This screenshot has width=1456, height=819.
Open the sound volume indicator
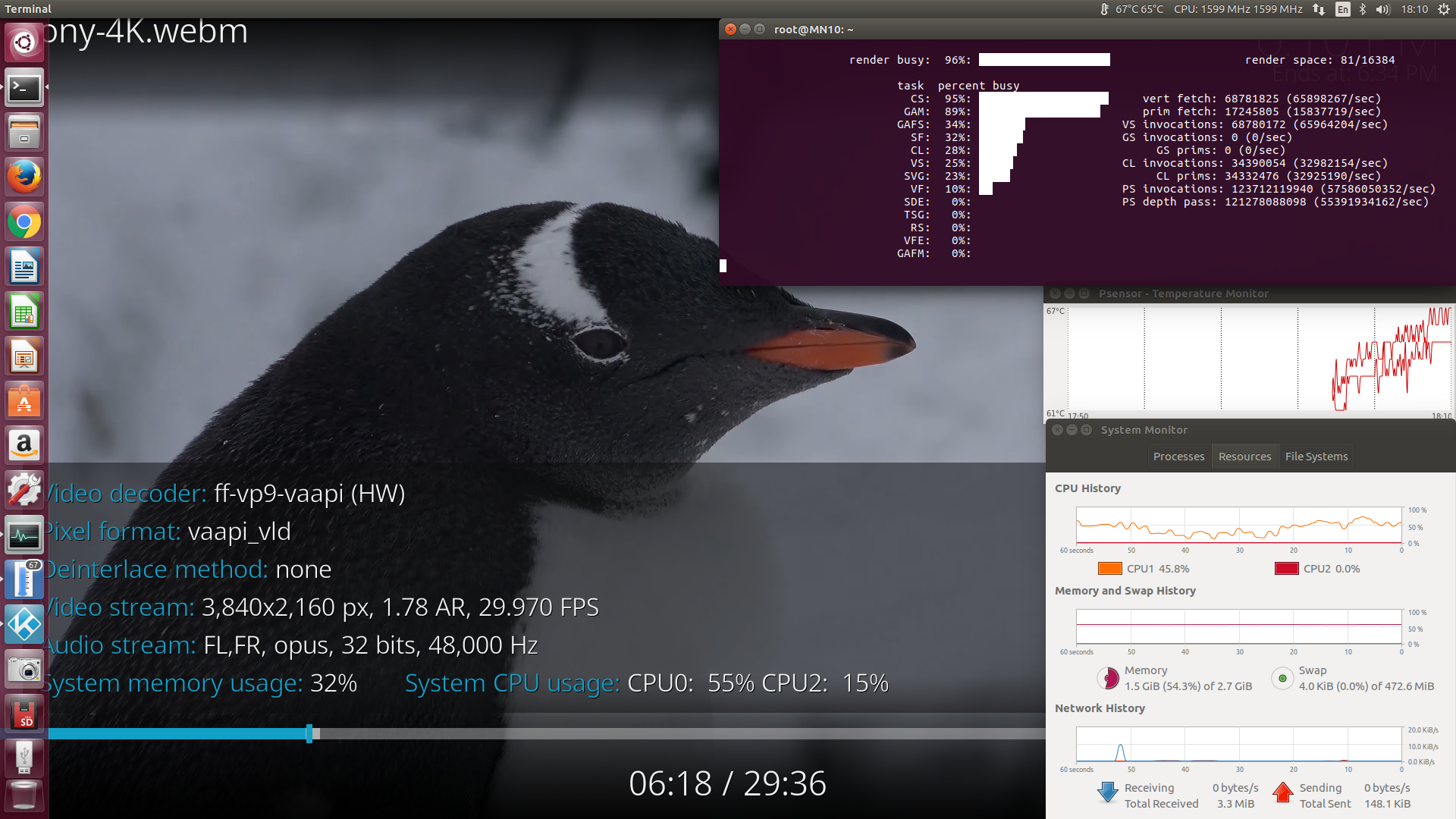(1383, 9)
